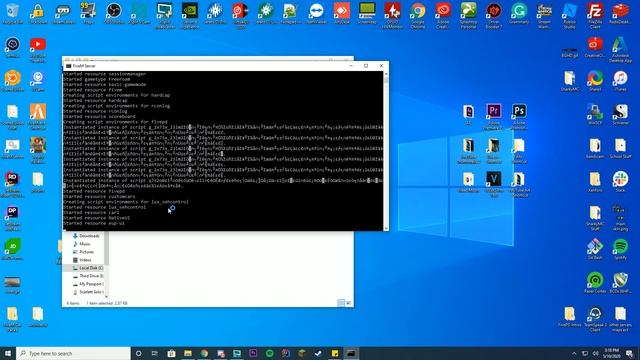Viewport: 640px width, 360px height.
Task: Select the FiveM Server console taskbar button
Action: pyautogui.click(x=351, y=353)
